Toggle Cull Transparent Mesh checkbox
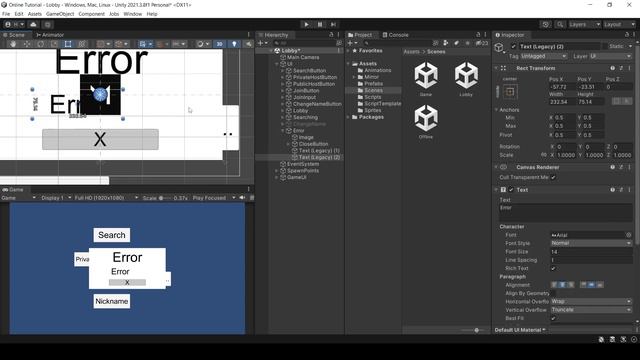This screenshot has height=360, width=640. (x=553, y=178)
